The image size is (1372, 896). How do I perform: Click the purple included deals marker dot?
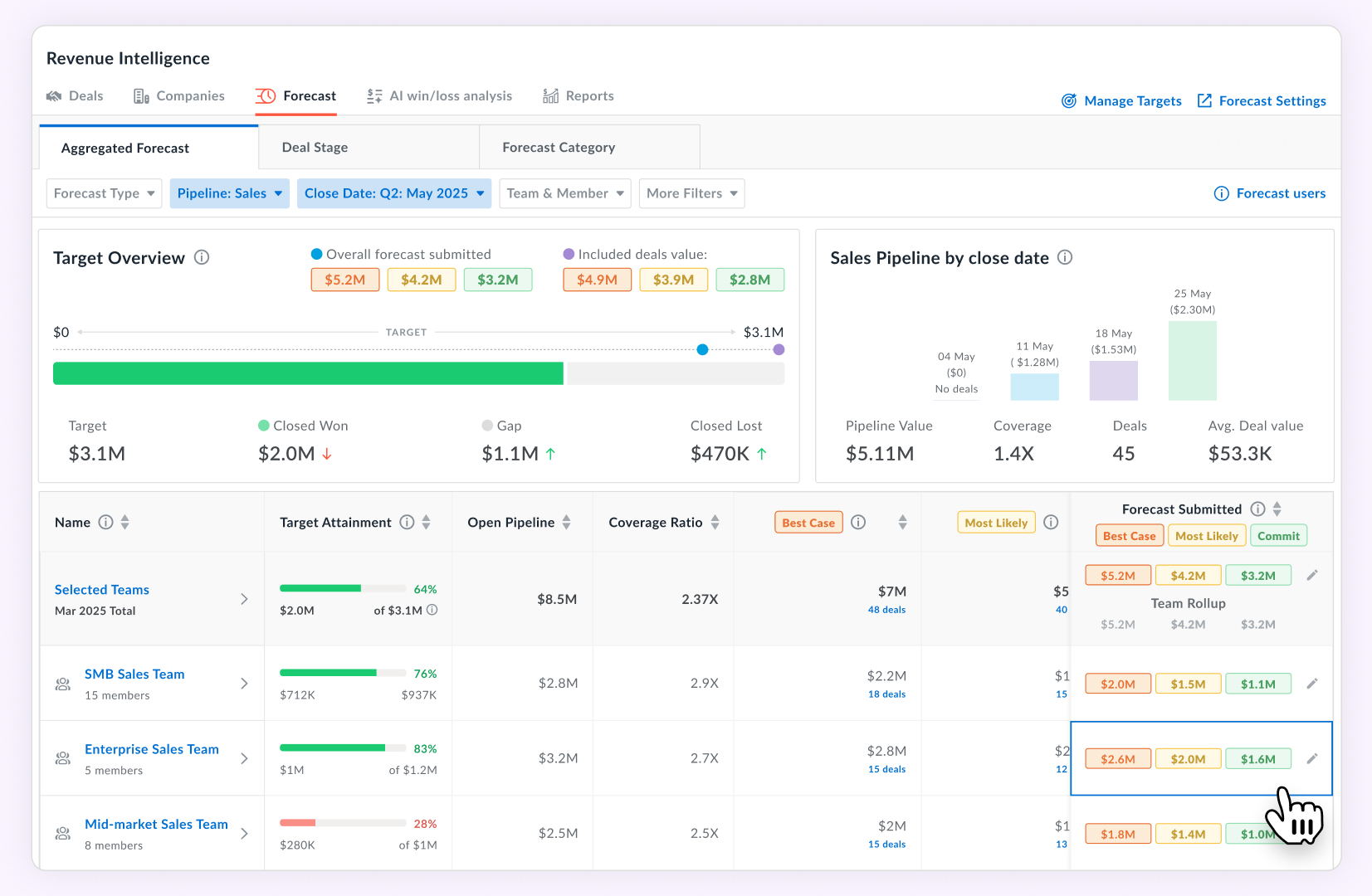(779, 349)
